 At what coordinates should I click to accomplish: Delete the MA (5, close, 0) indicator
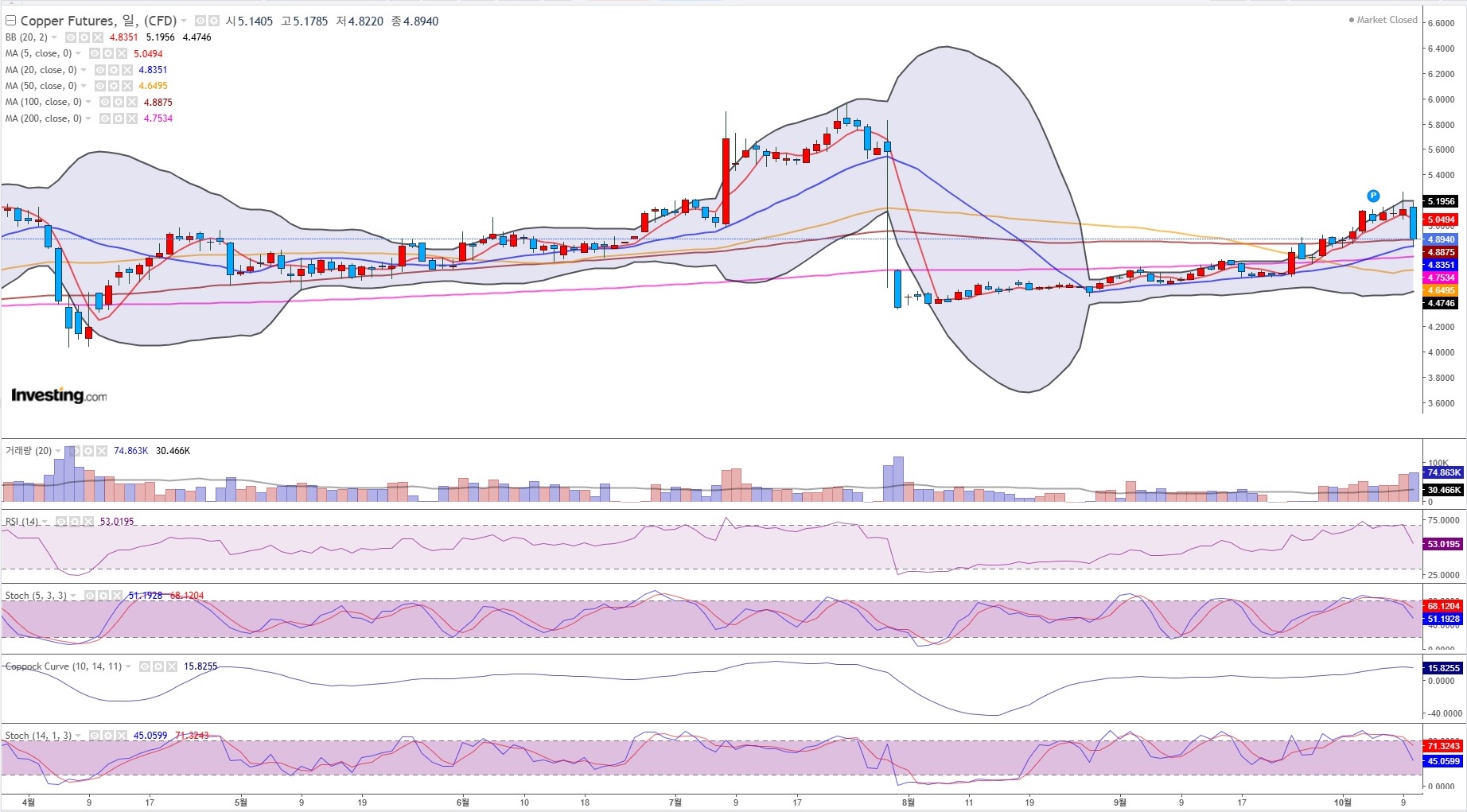[122, 53]
